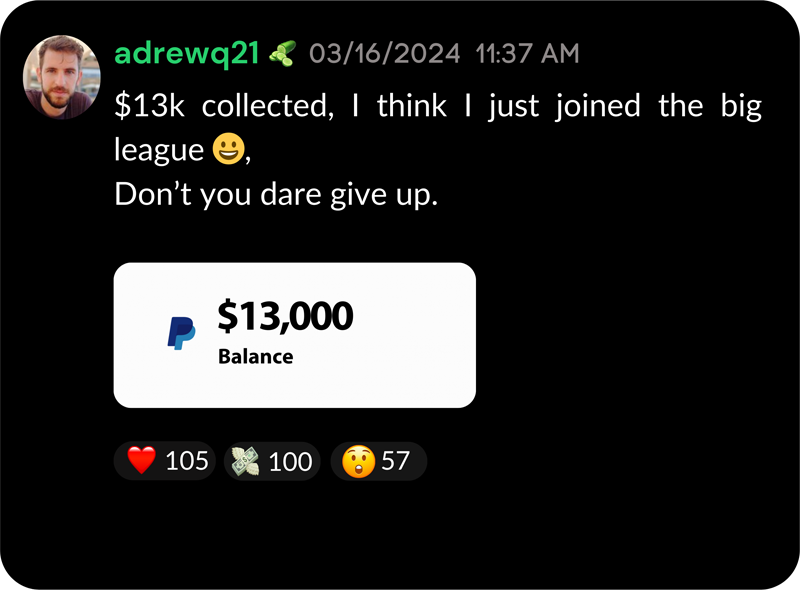Click the red heart emoji icon
Screen dimensions: 800x590
coord(141,460)
